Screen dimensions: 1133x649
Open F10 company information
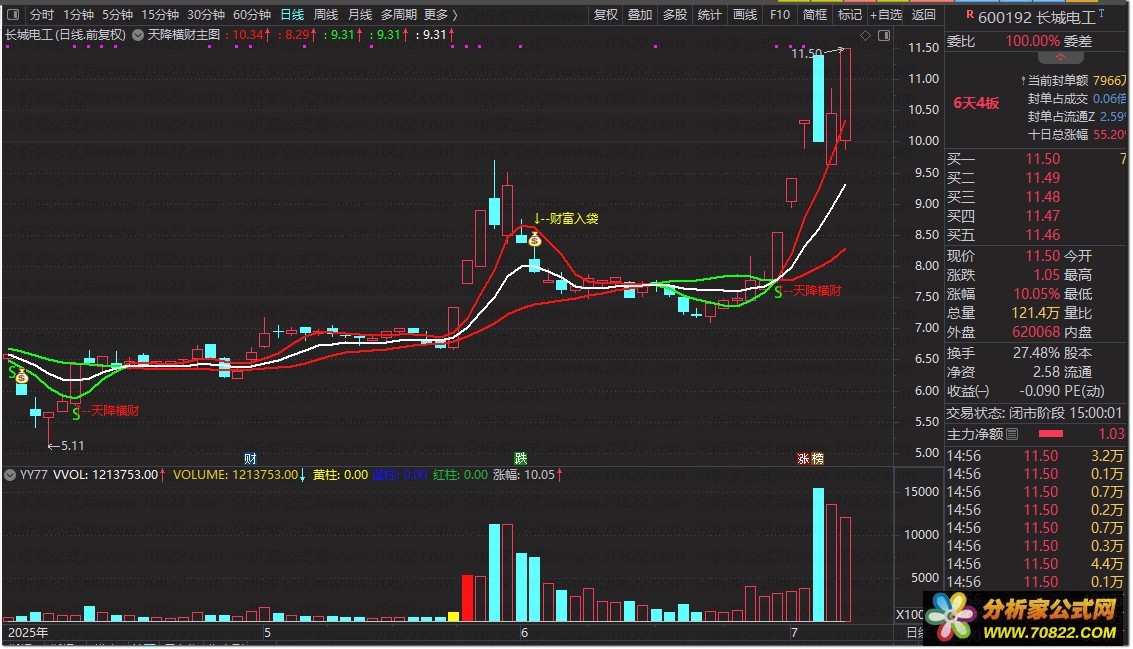(x=780, y=14)
